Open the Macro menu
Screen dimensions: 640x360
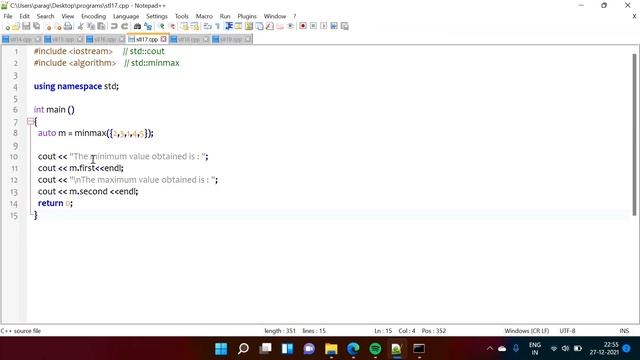(204, 16)
